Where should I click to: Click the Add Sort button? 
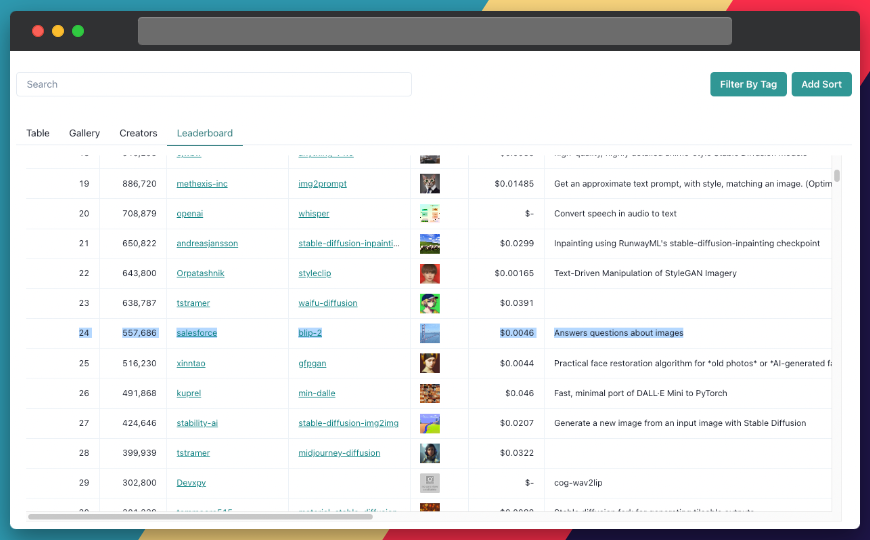coord(821,84)
